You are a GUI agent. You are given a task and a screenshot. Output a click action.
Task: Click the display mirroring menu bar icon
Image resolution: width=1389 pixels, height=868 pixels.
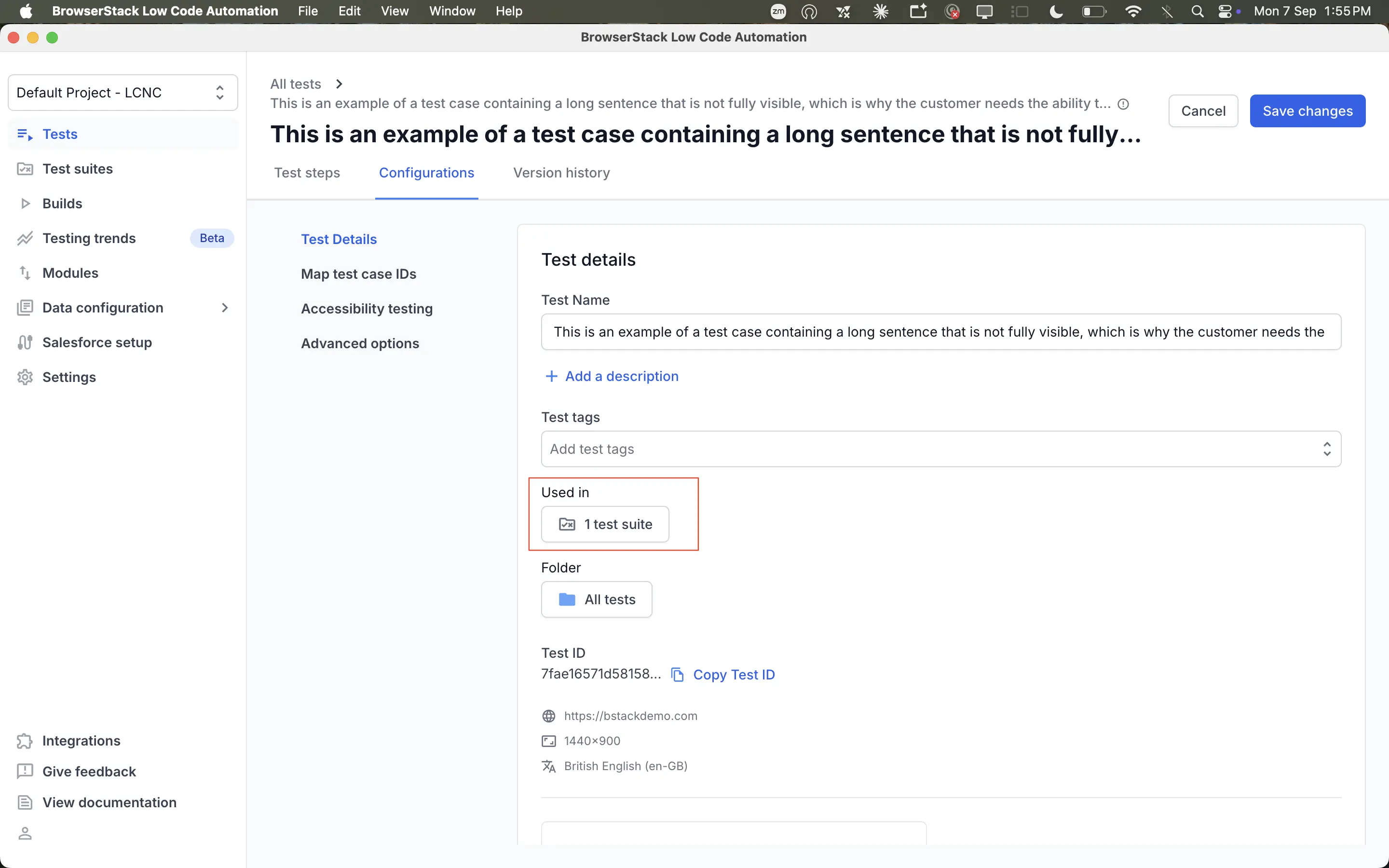(984, 11)
